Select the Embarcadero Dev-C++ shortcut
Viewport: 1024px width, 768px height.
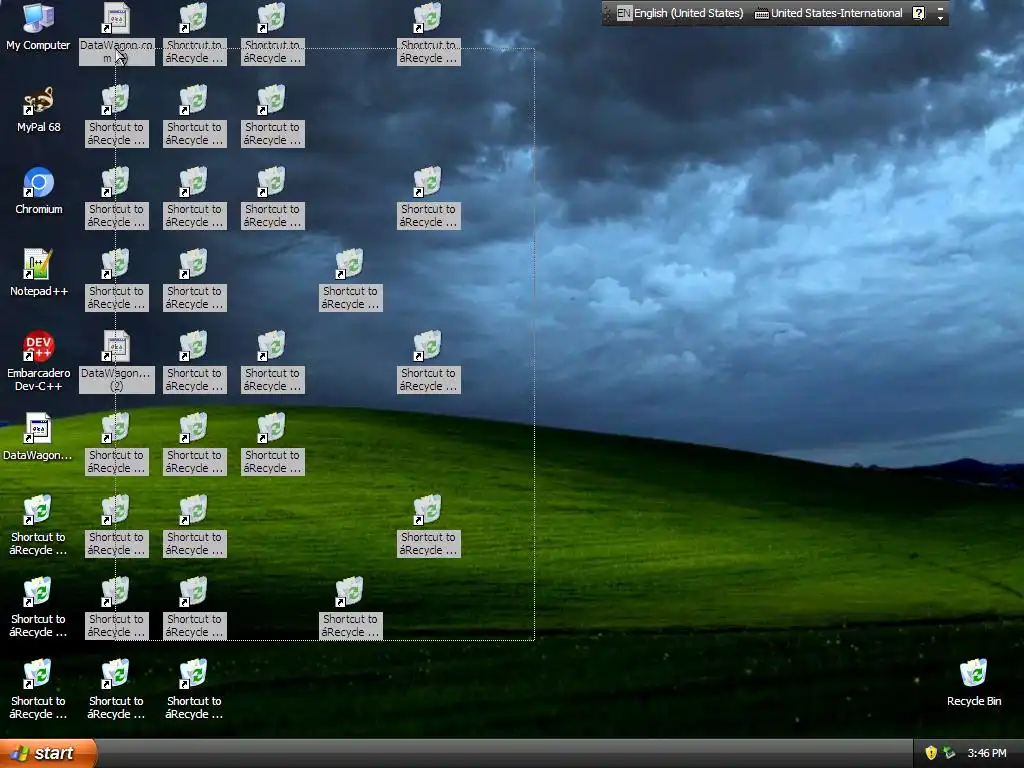click(x=39, y=361)
